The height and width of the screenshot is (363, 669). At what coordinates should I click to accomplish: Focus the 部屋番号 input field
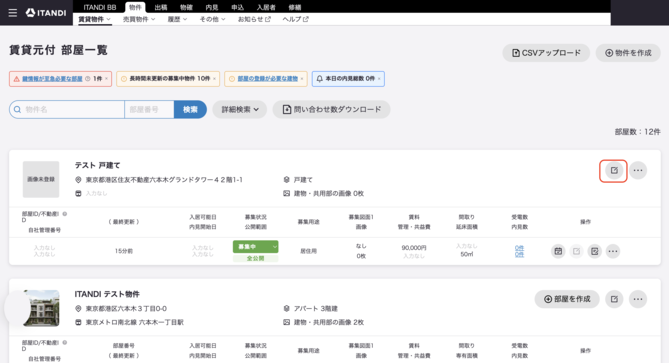point(149,110)
